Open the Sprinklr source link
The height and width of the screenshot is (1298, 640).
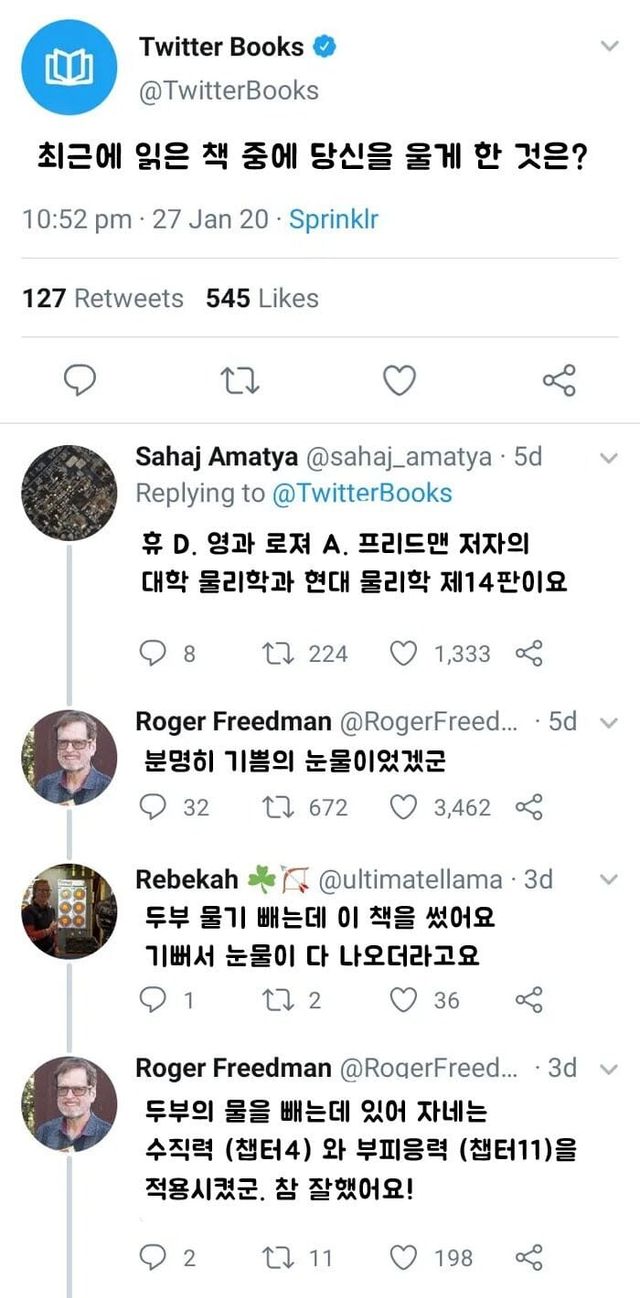tap(333, 219)
